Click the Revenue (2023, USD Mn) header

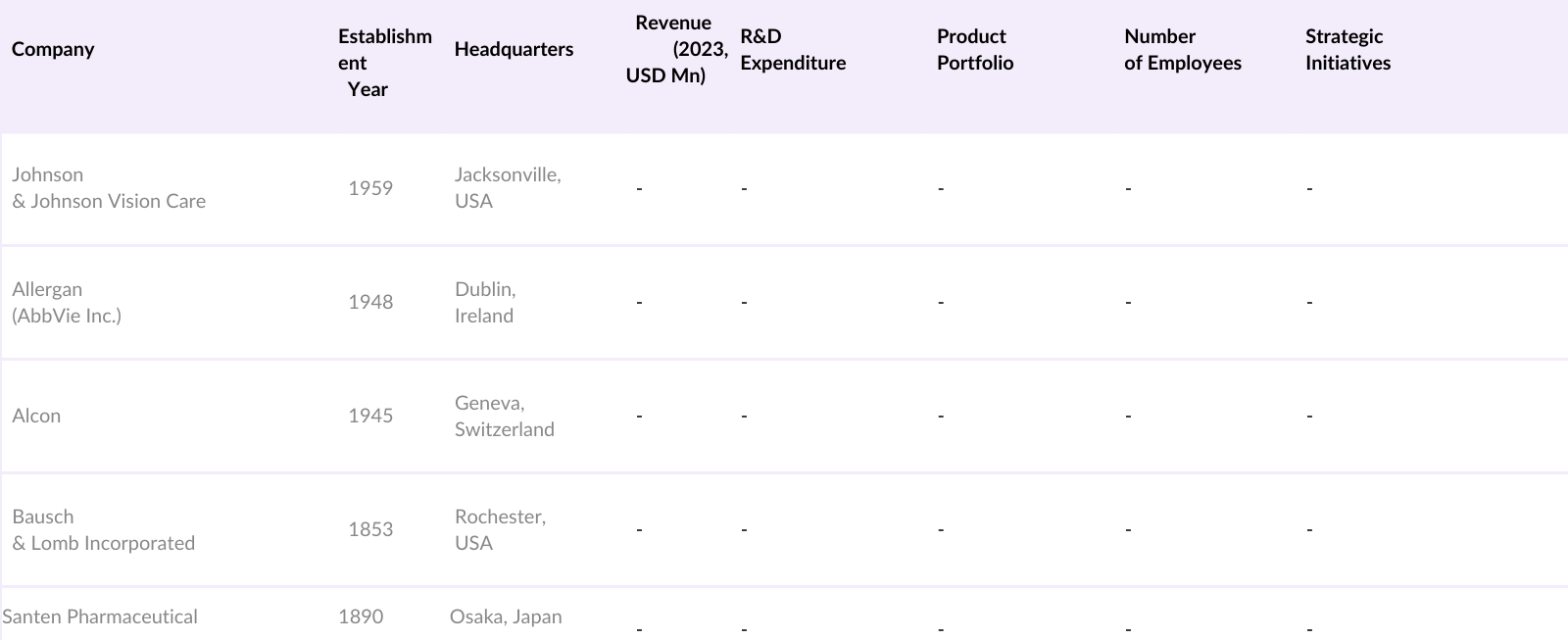point(676,49)
